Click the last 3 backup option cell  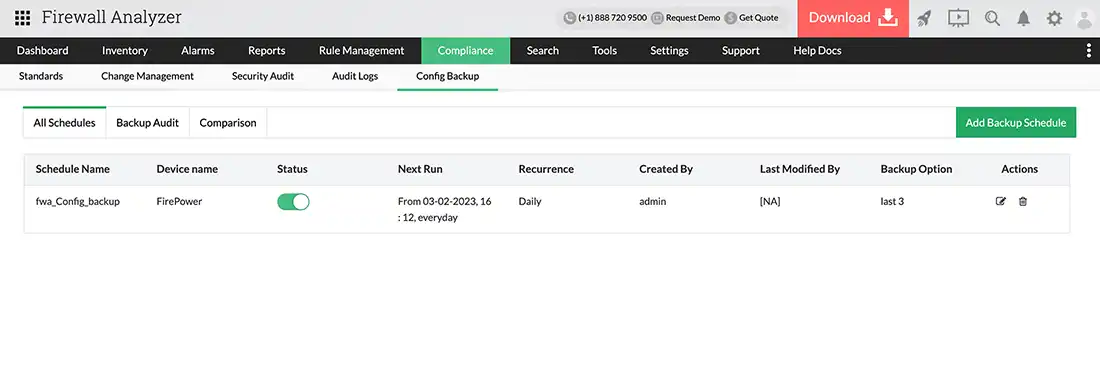[x=892, y=201]
